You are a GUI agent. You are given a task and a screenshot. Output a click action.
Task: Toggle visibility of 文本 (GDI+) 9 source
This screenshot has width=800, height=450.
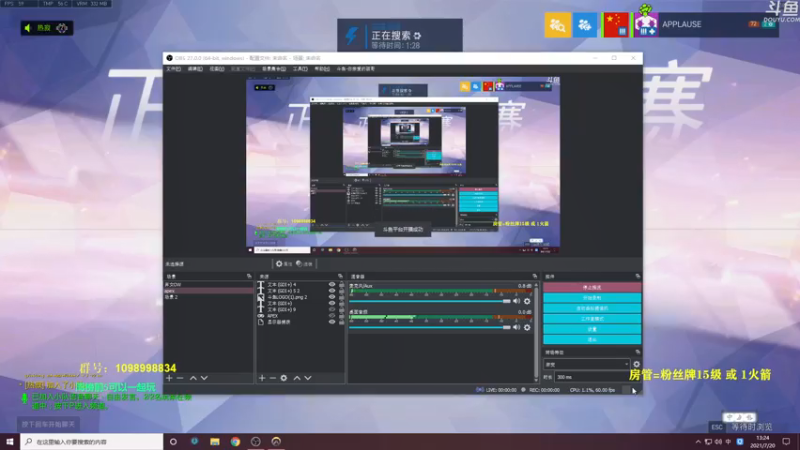point(332,309)
